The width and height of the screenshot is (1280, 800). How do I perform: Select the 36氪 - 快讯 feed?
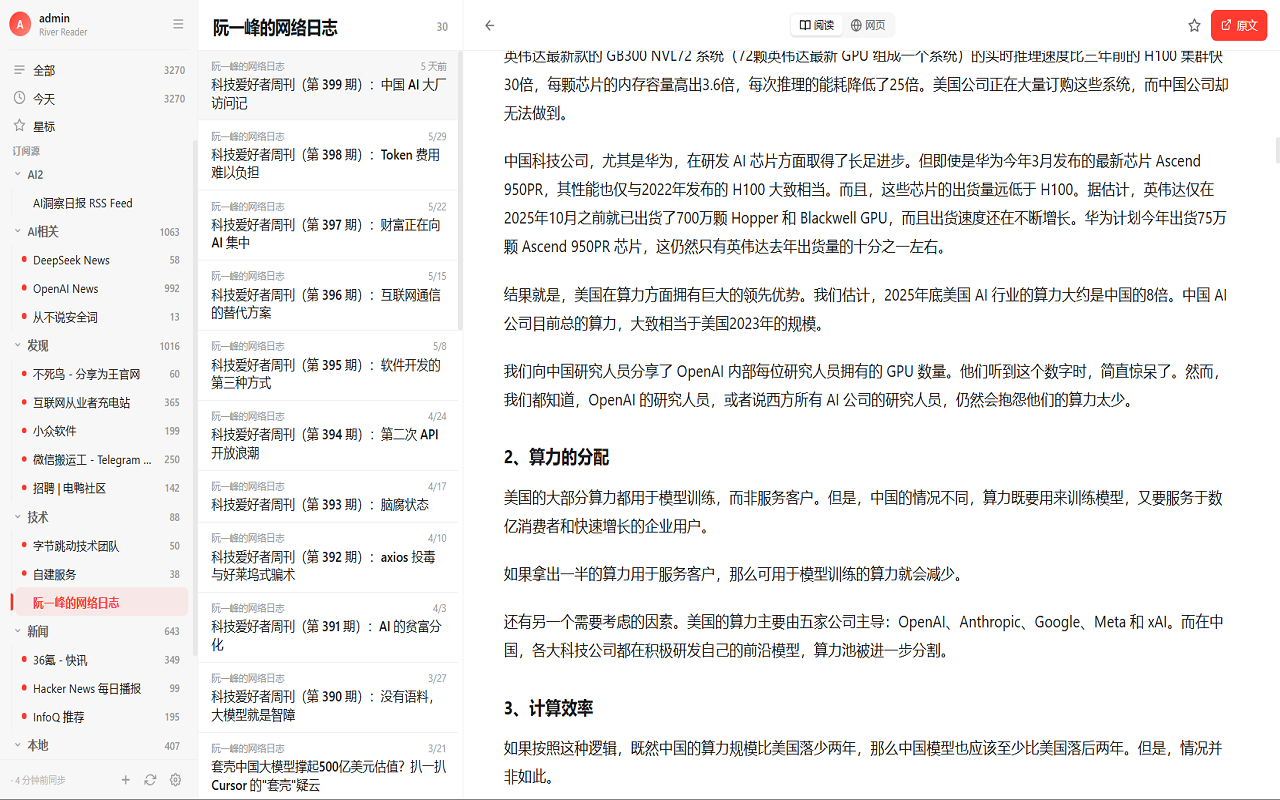point(99,660)
